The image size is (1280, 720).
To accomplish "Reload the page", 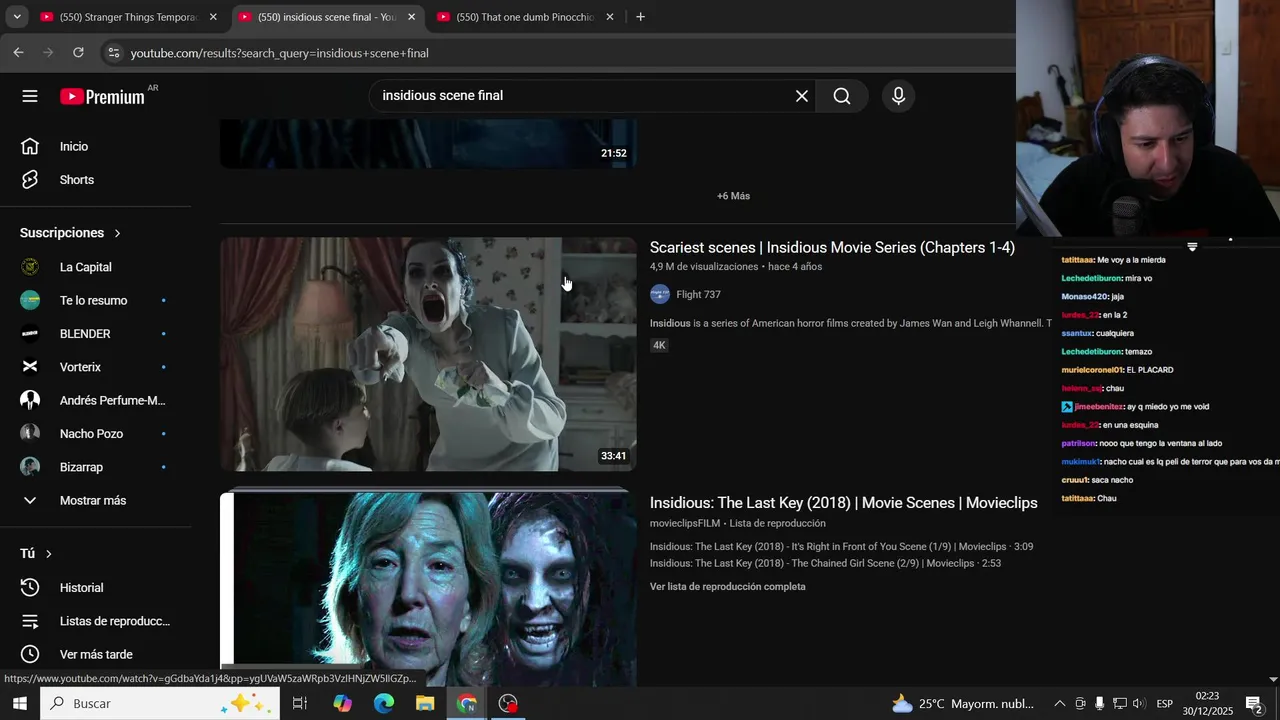I will [x=79, y=53].
